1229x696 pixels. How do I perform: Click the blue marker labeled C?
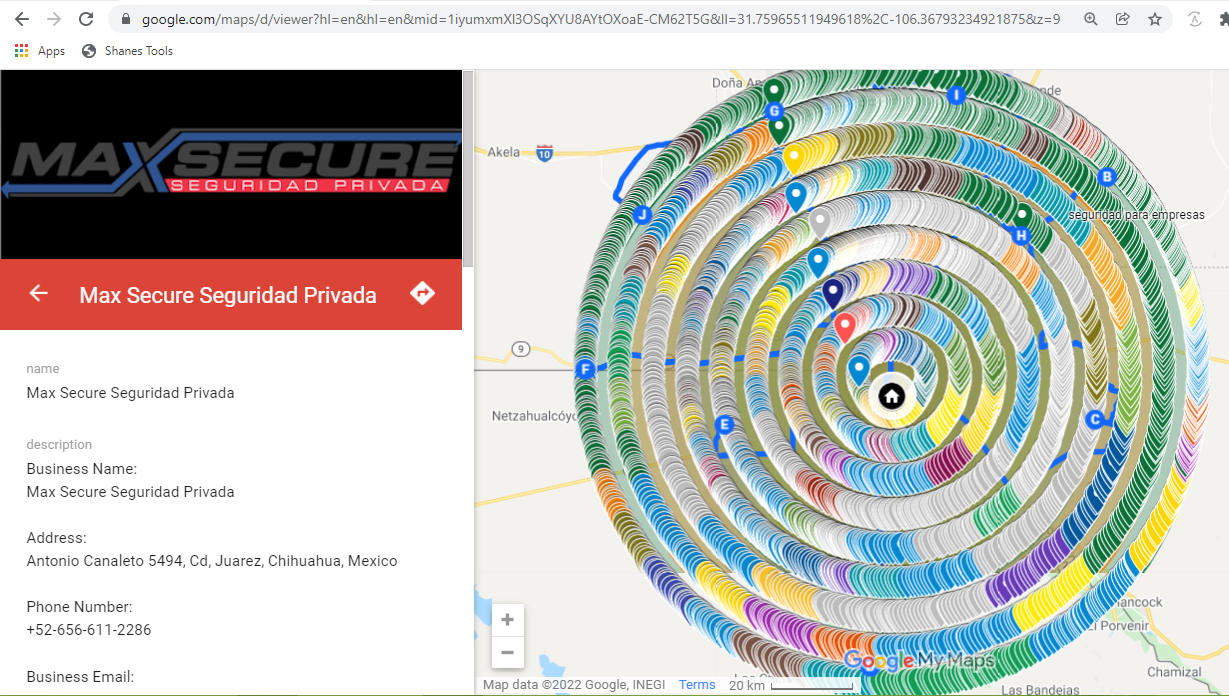point(1095,419)
